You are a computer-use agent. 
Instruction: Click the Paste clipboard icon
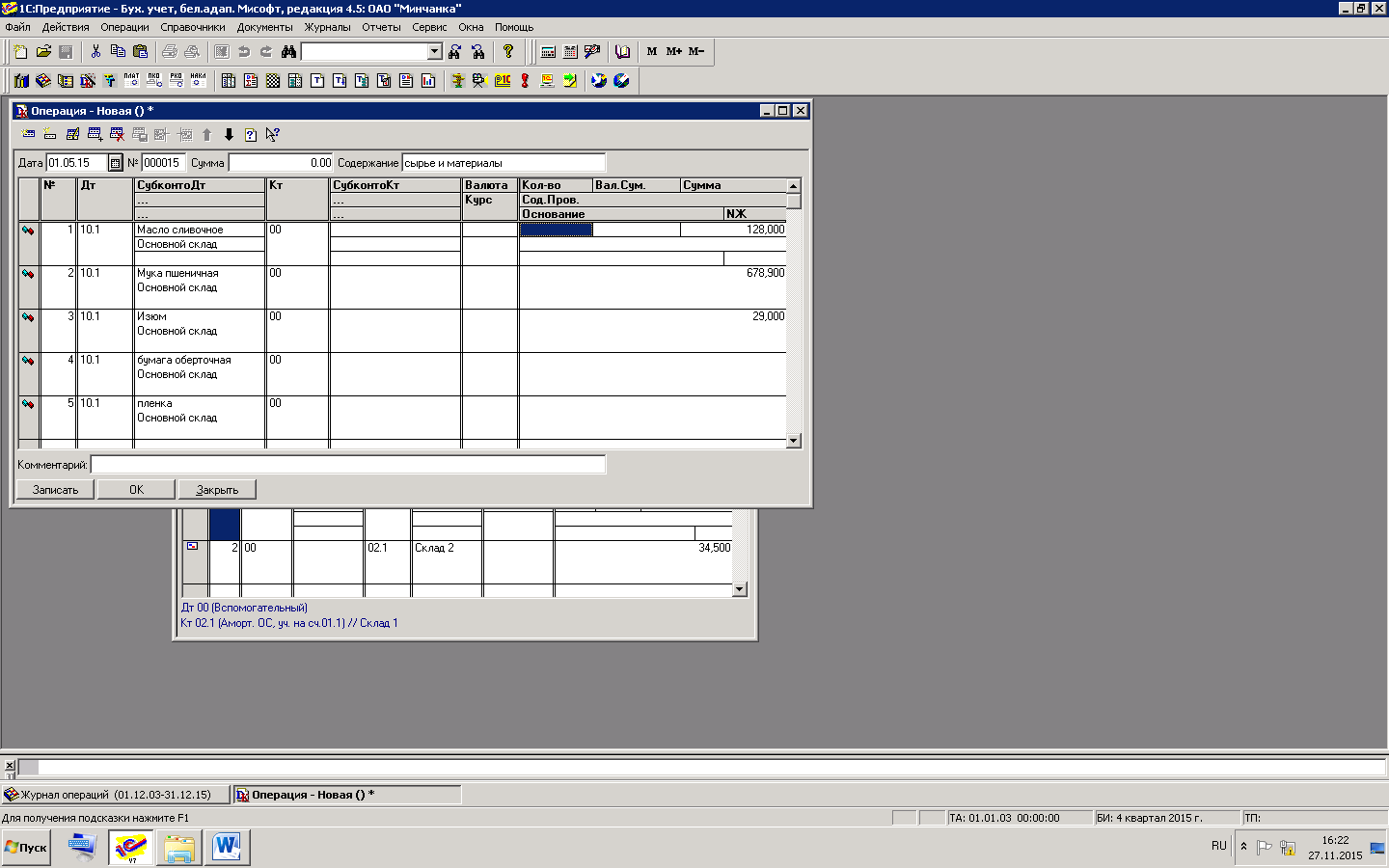(x=141, y=51)
